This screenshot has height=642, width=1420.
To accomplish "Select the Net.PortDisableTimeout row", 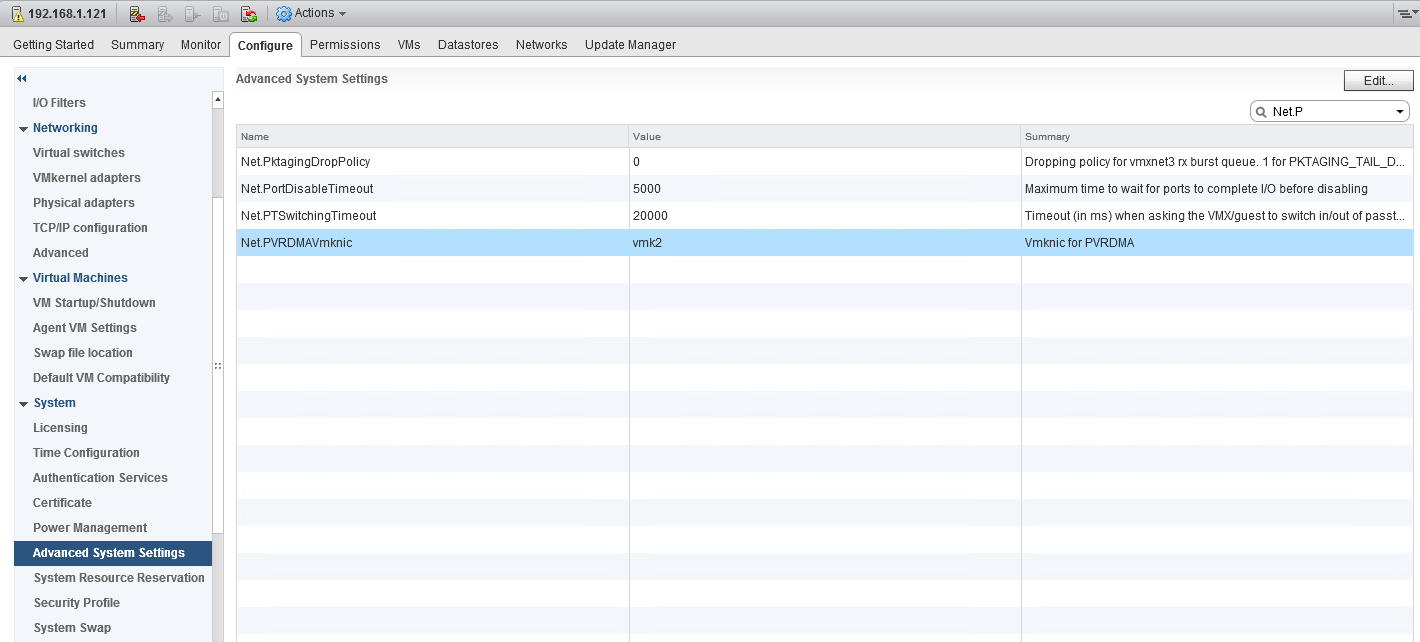I will (x=825, y=189).
